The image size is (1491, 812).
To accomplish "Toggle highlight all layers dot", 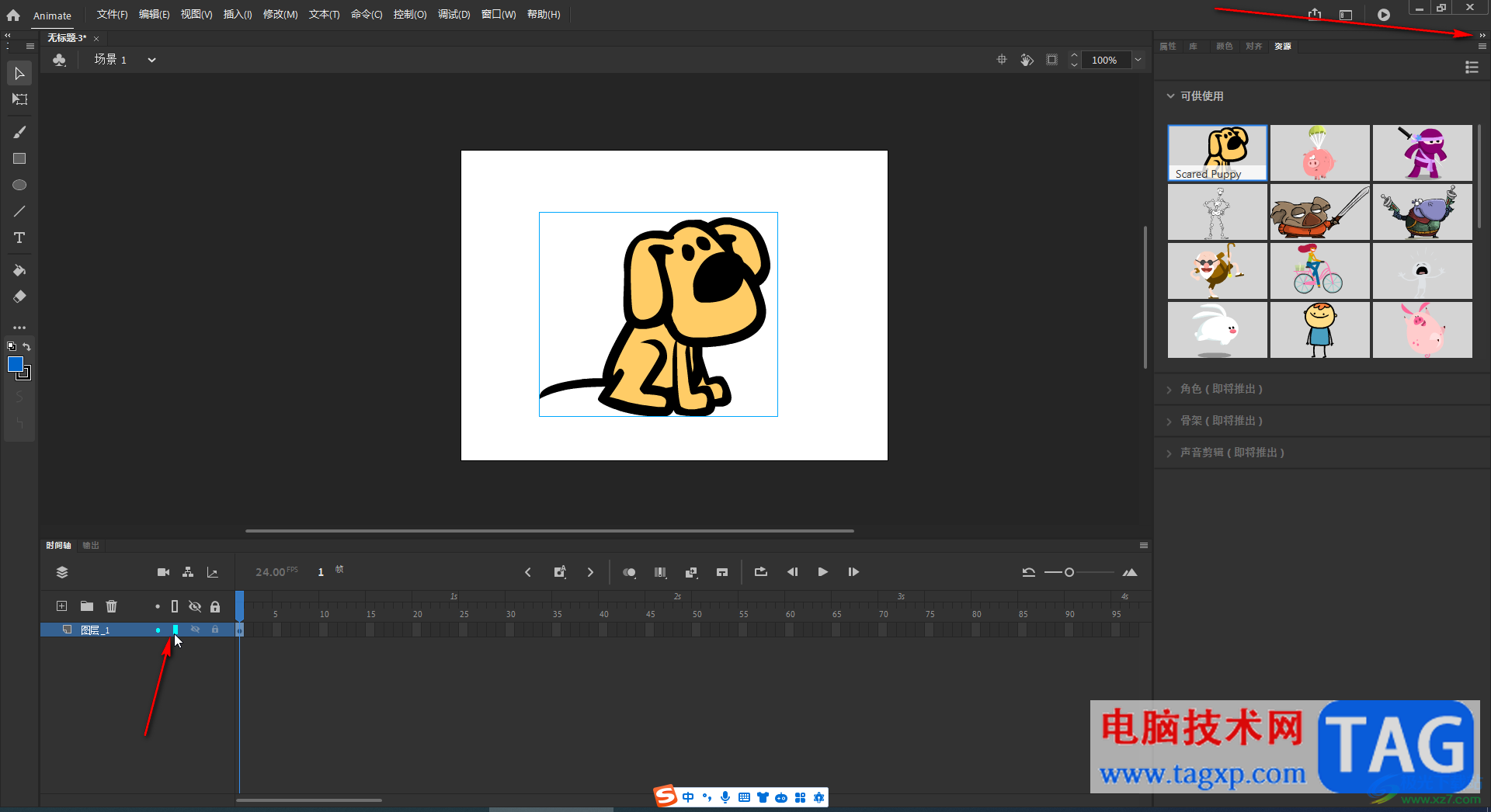I will (158, 606).
